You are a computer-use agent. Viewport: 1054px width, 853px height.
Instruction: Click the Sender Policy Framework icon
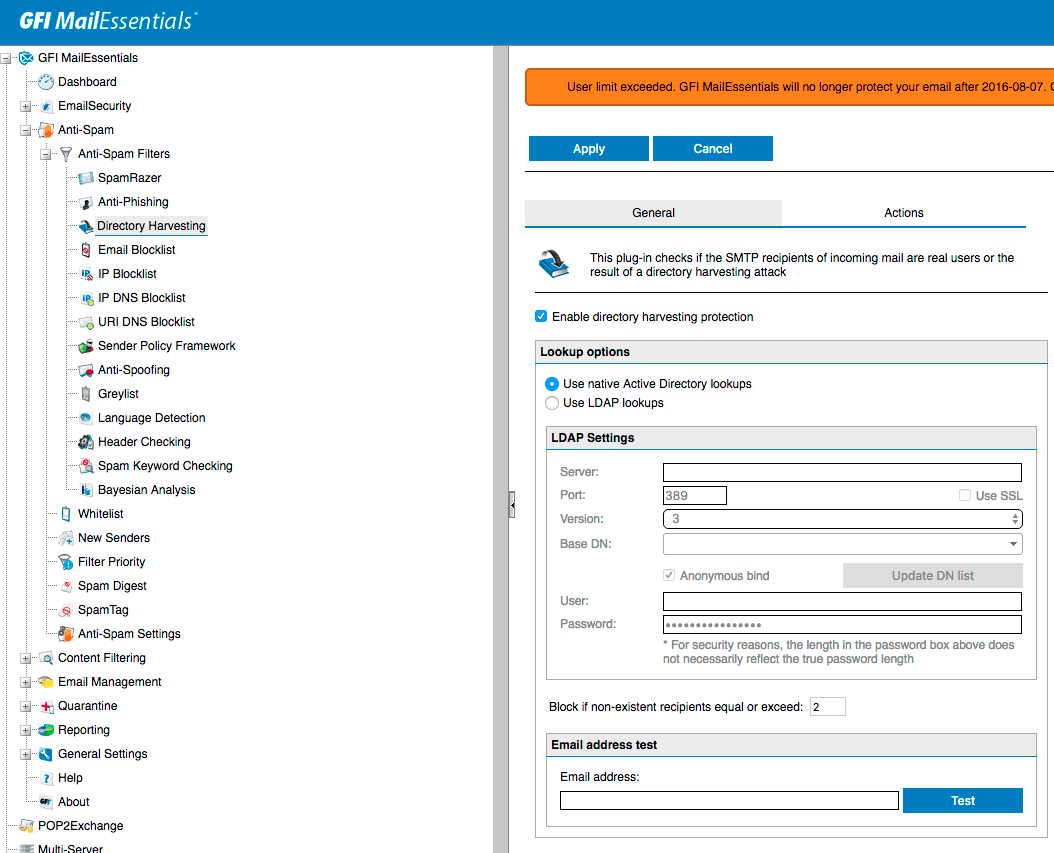pos(86,346)
